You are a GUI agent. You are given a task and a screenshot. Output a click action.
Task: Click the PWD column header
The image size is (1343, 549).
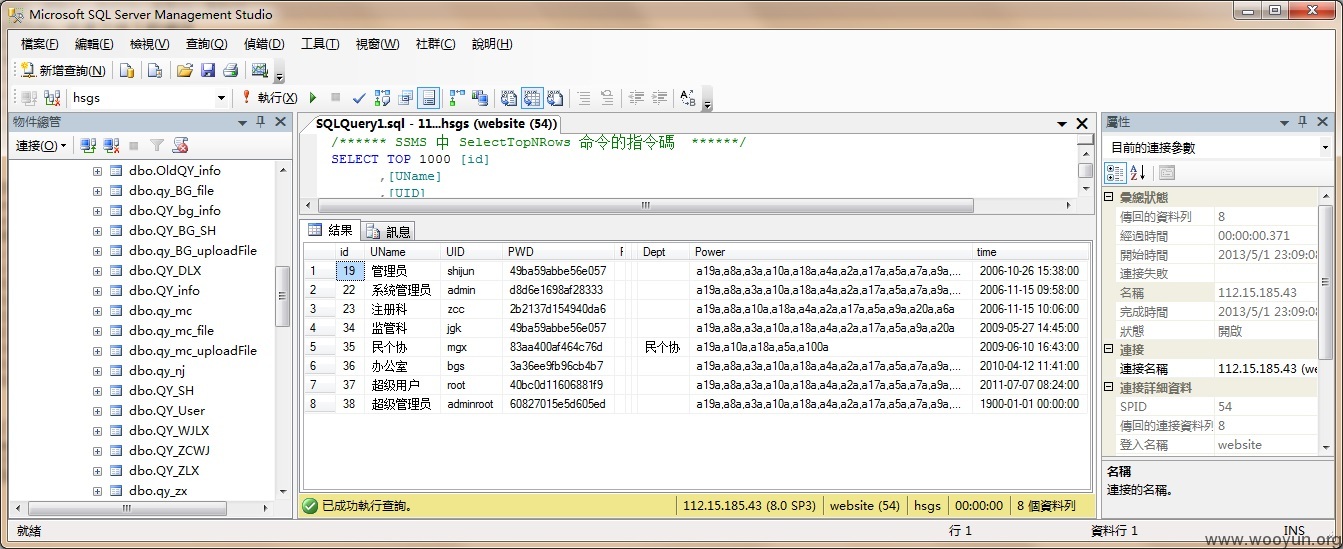tap(559, 252)
